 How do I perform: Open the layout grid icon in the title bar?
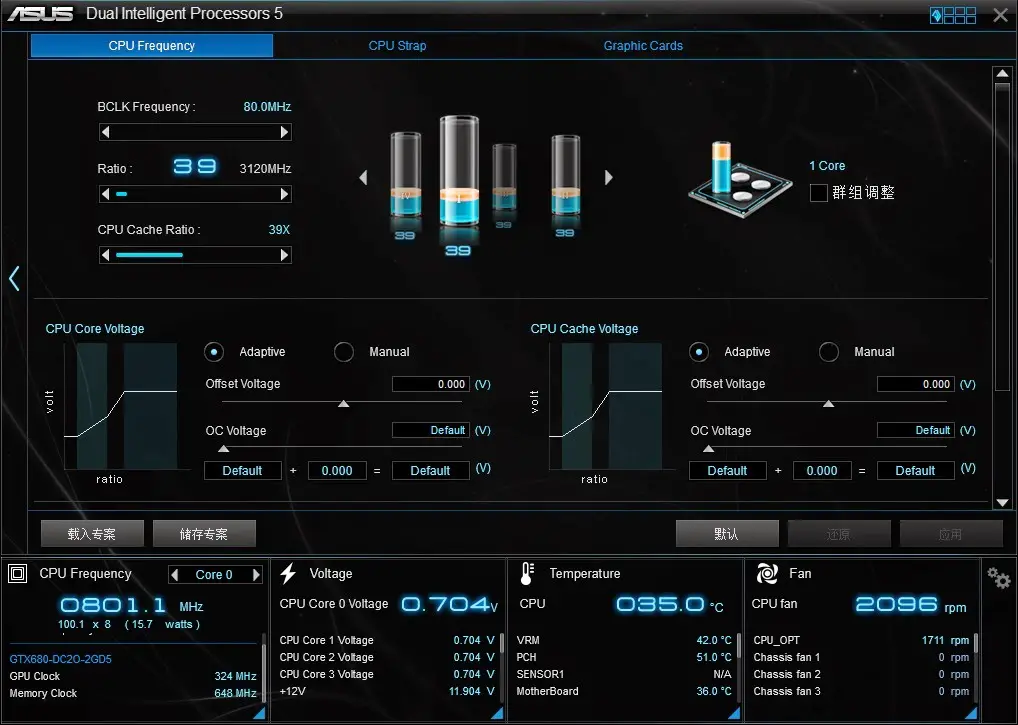[x=953, y=15]
